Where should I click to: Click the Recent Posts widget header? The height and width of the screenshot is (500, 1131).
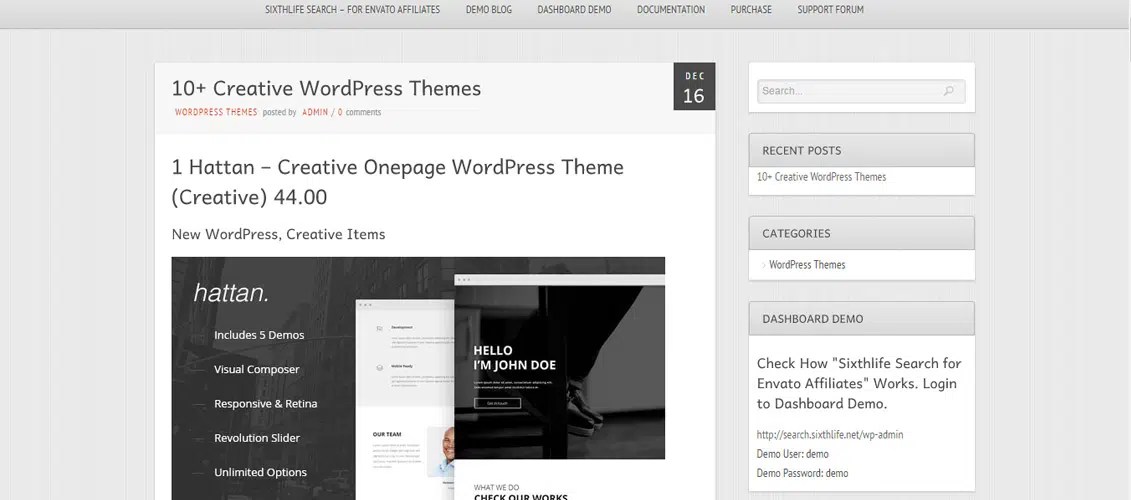click(x=861, y=150)
